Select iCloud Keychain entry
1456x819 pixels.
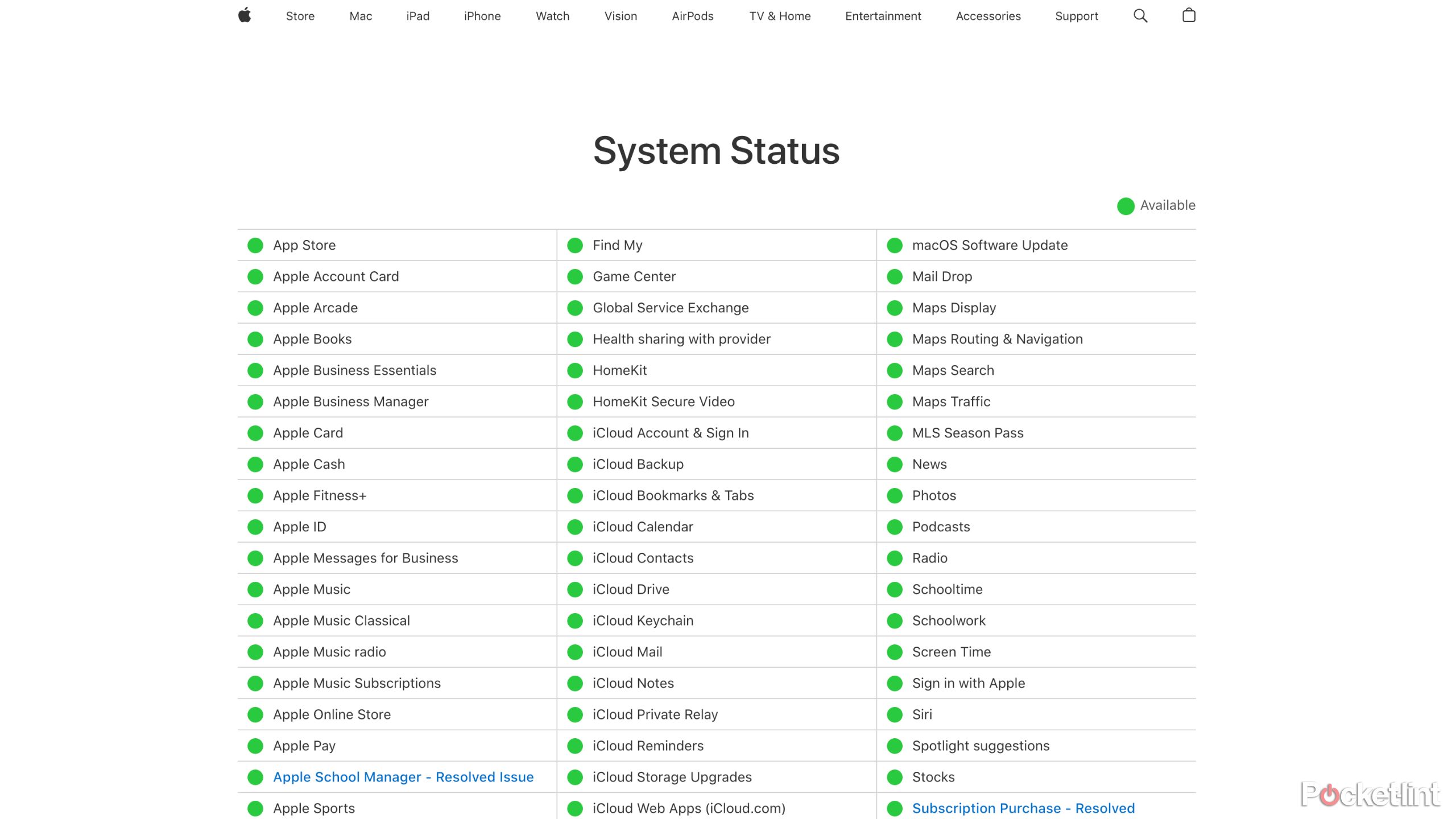[717, 621]
